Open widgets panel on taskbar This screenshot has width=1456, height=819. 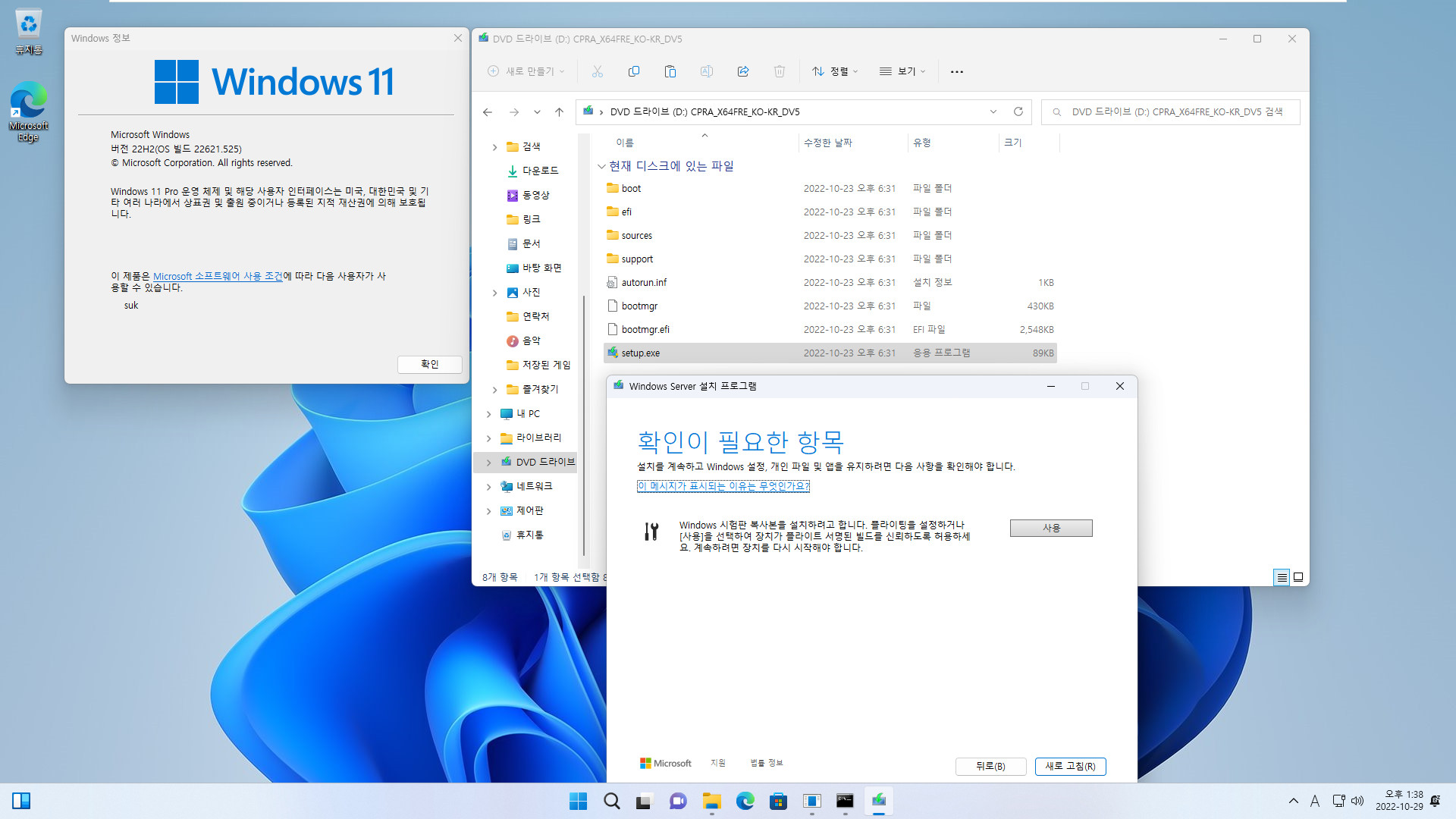[x=21, y=801]
